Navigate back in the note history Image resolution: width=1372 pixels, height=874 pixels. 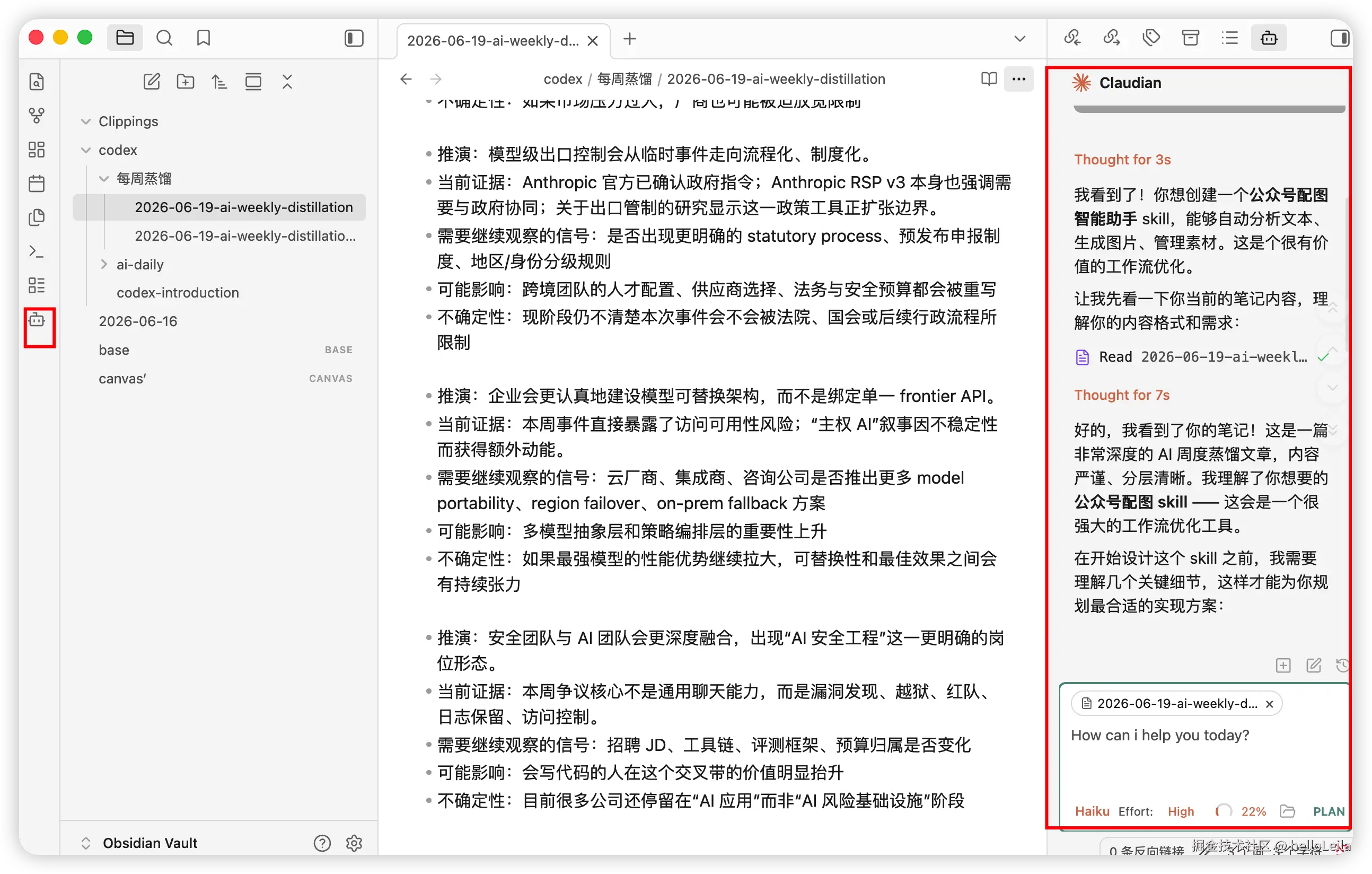tap(406, 78)
